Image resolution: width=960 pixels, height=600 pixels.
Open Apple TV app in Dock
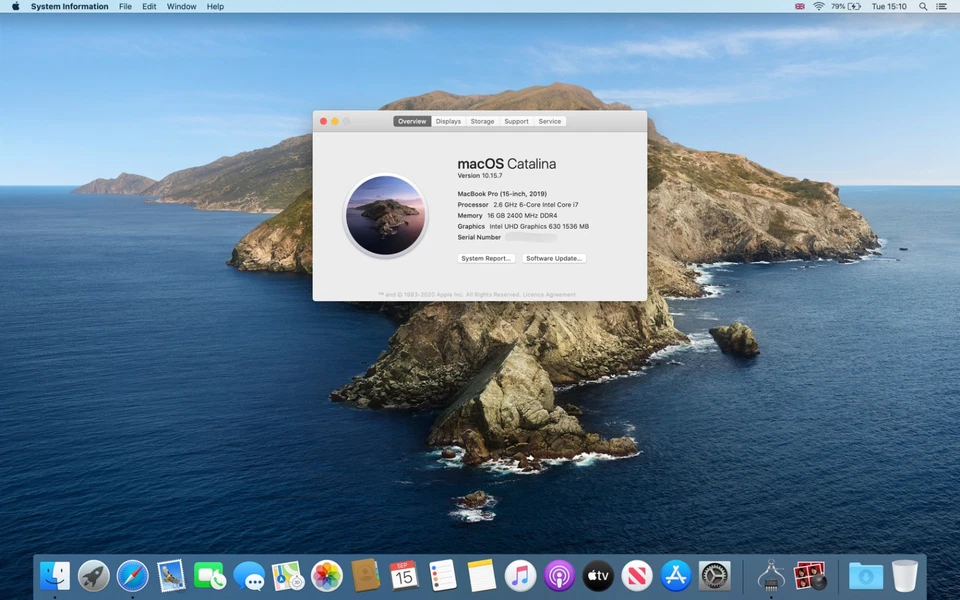point(598,576)
